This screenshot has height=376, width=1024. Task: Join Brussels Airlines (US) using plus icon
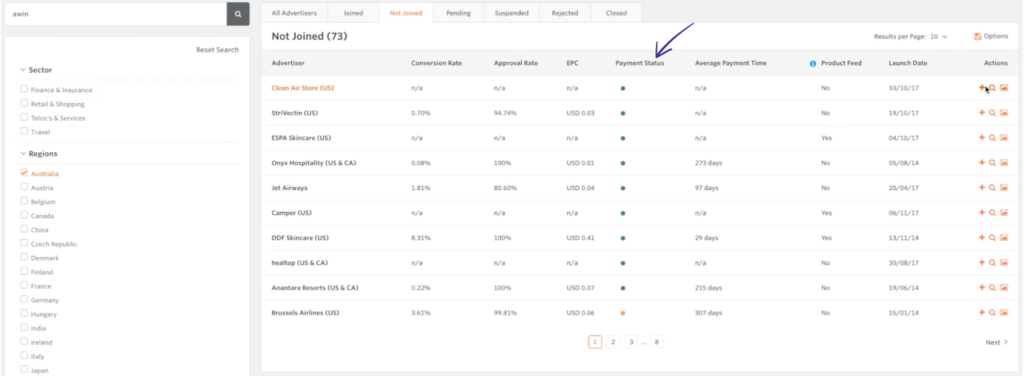tap(982, 313)
